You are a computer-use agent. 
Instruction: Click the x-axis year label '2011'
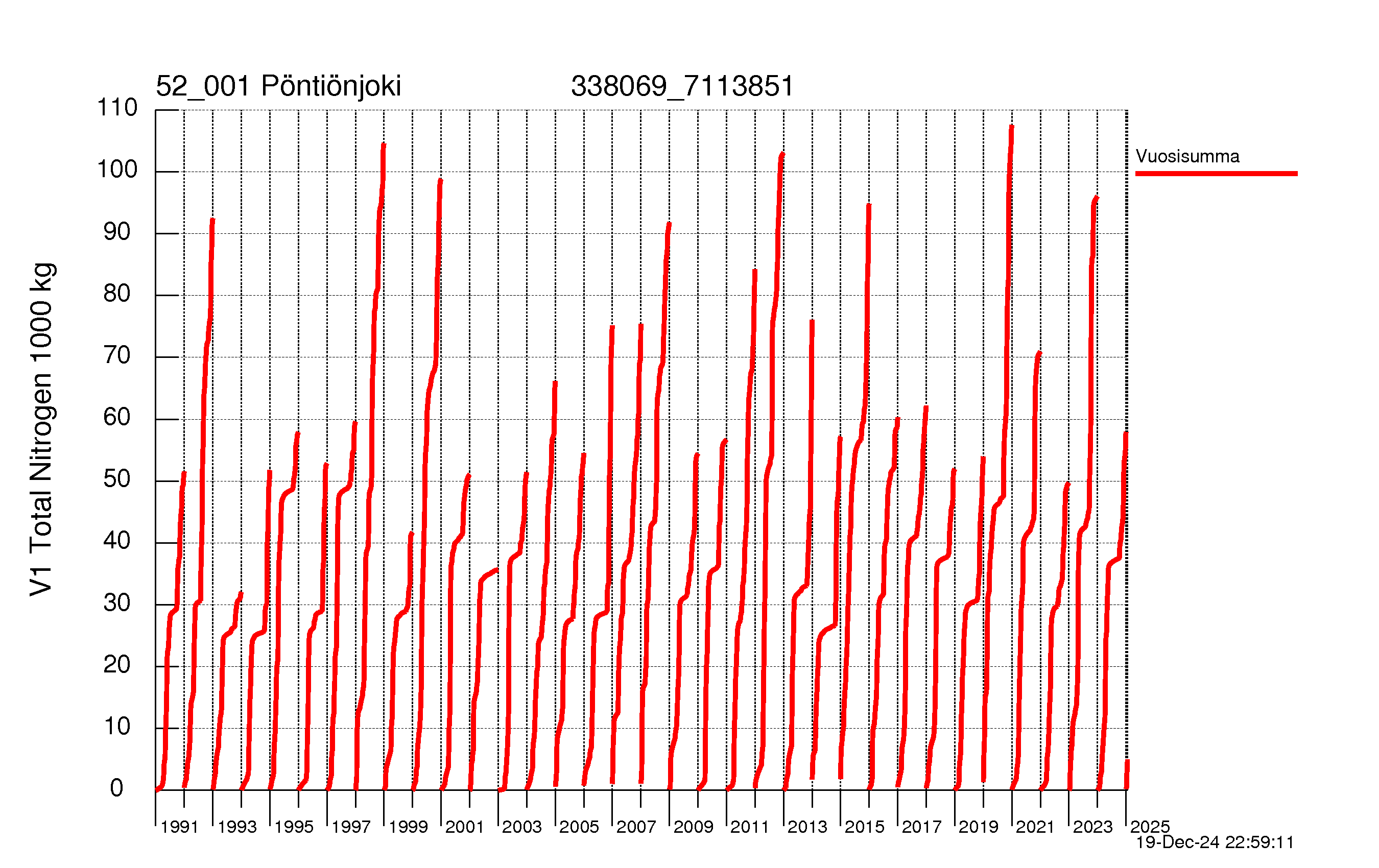750,827
